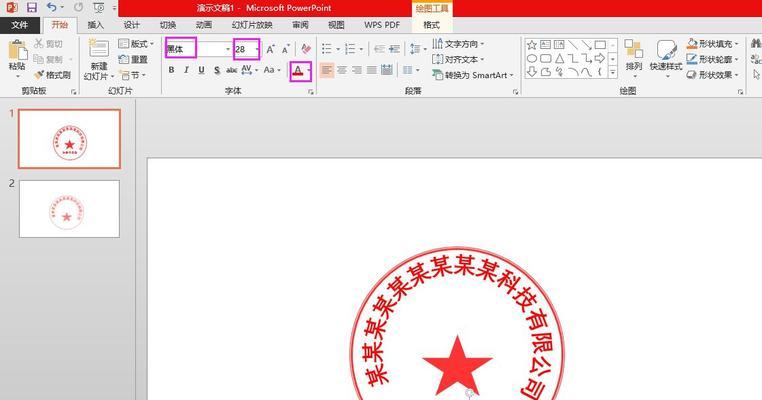Click the Increase Indent icon
This screenshot has width=762, height=400.
(394, 49)
